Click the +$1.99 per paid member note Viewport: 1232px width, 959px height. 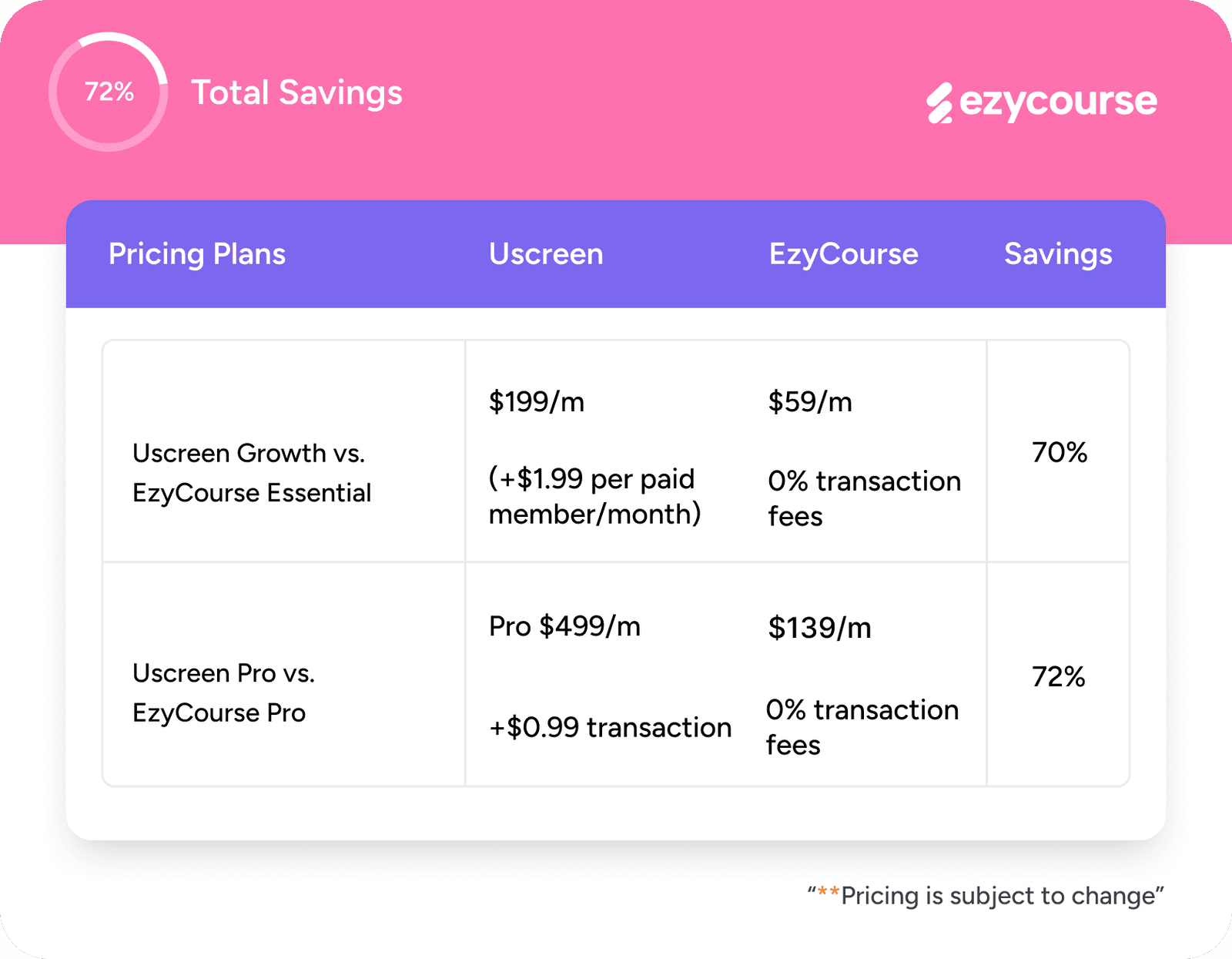[594, 497]
